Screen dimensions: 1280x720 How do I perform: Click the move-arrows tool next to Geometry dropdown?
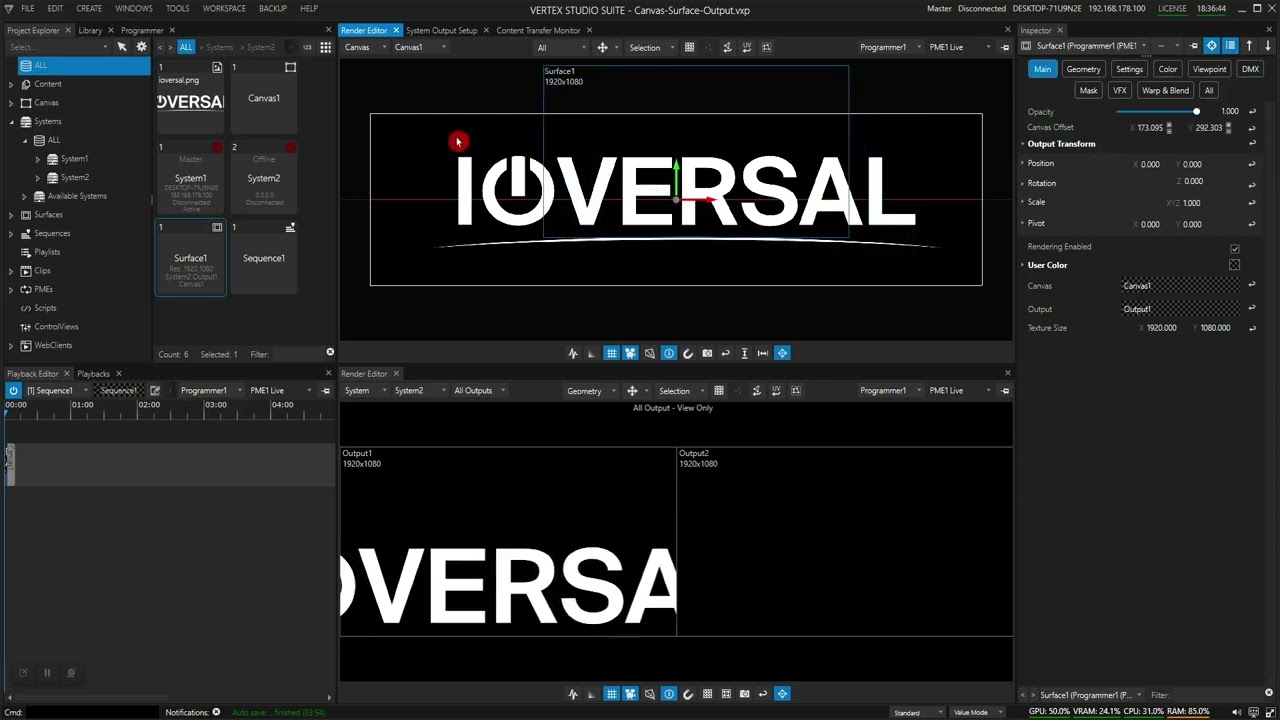(632, 390)
